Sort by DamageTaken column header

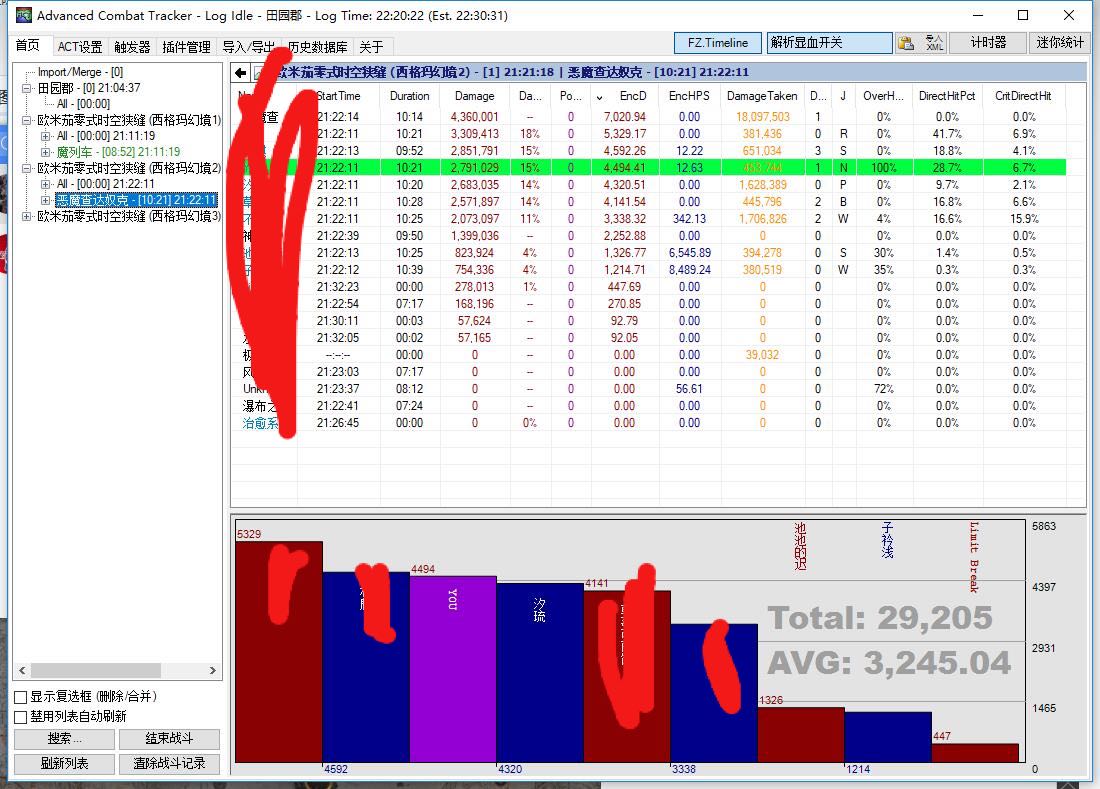coord(762,96)
